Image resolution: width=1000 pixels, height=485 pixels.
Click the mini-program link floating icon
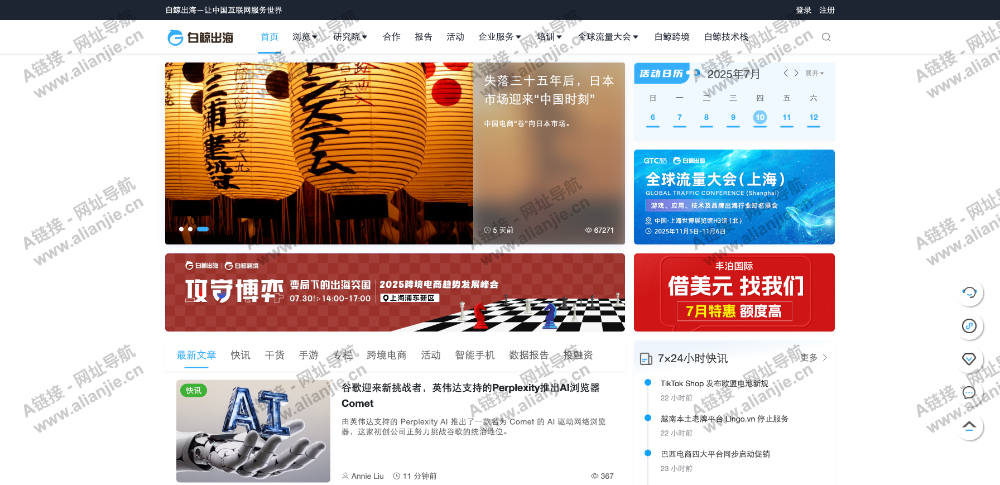[x=969, y=325]
